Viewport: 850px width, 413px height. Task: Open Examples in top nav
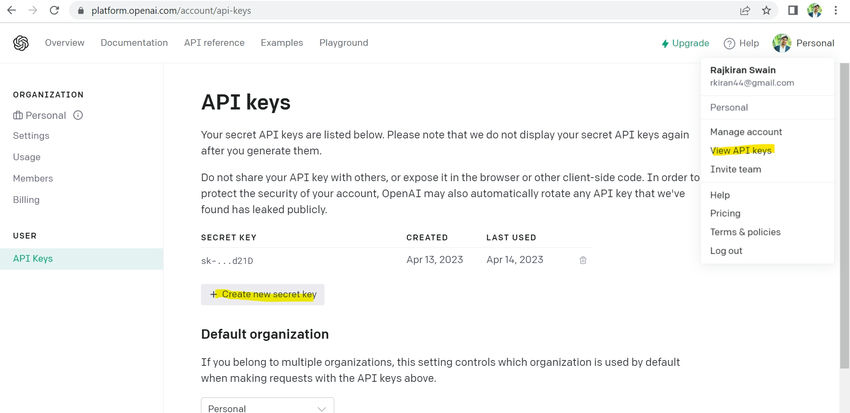point(282,43)
